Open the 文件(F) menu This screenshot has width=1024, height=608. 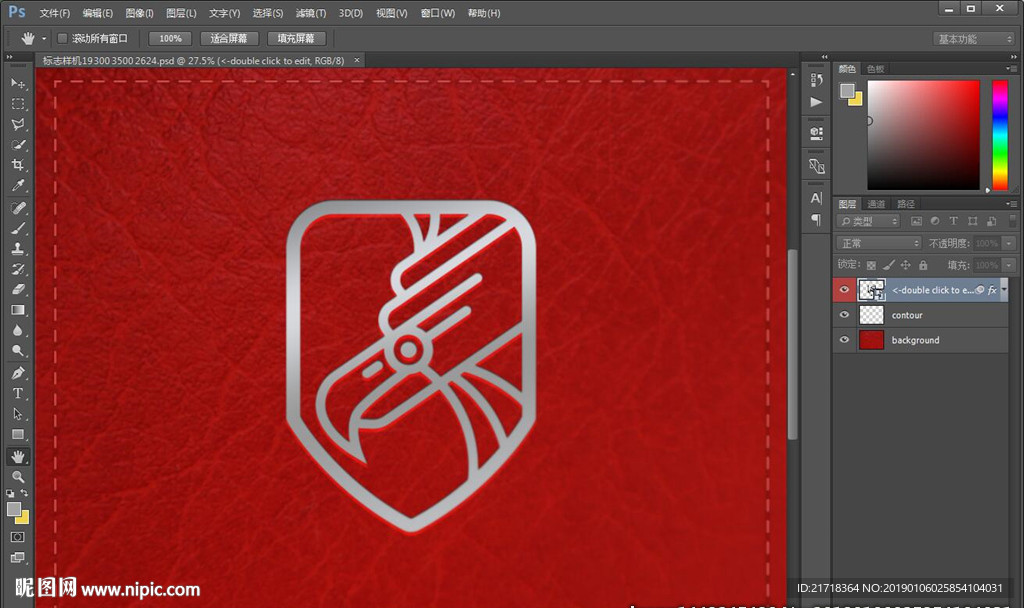tap(55, 13)
